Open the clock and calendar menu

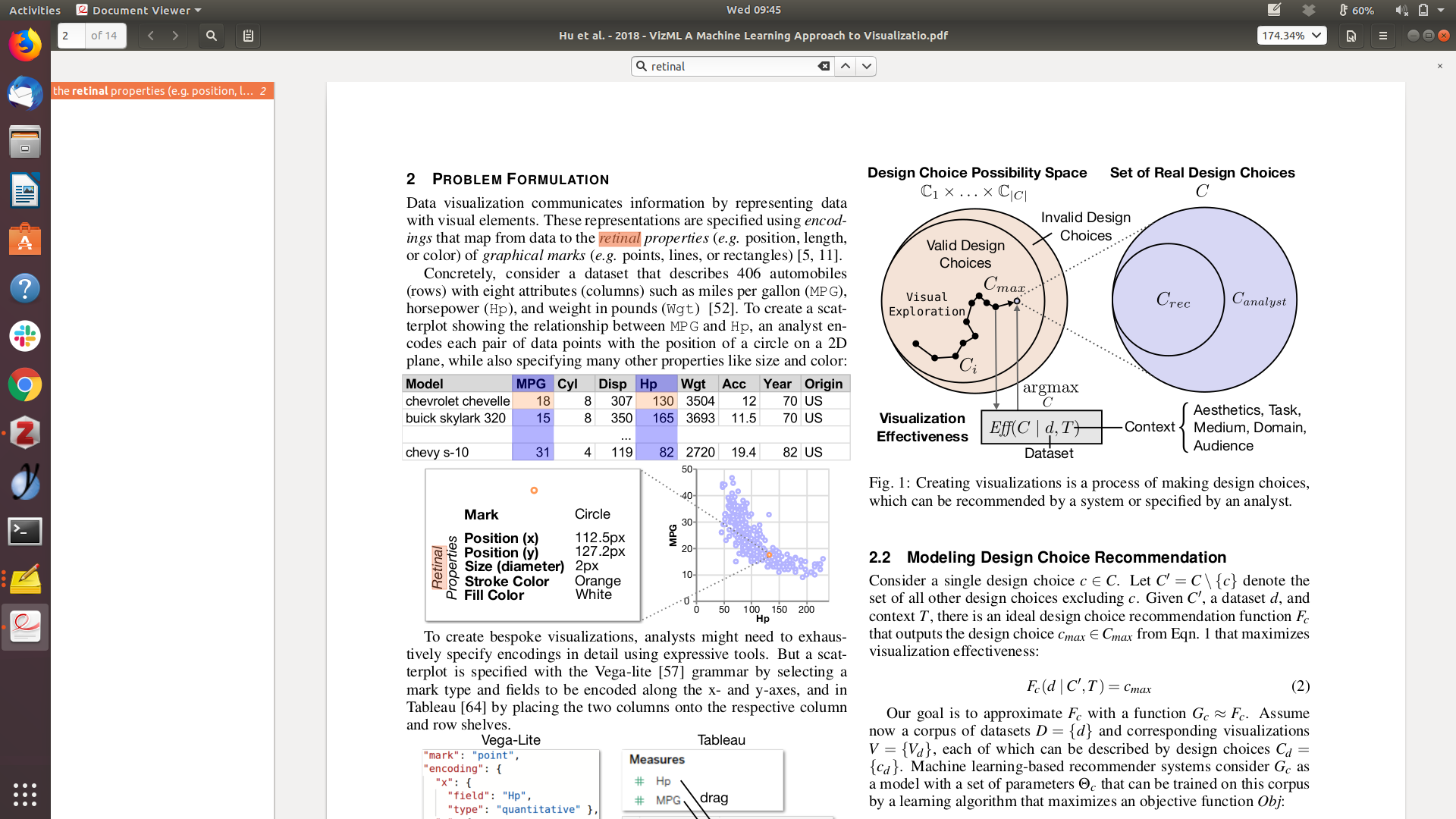753,10
